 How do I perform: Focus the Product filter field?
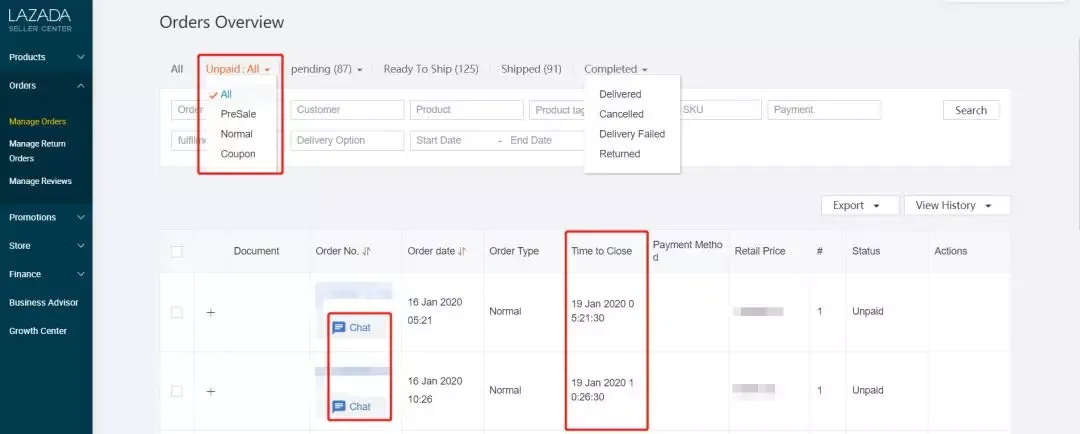466,110
